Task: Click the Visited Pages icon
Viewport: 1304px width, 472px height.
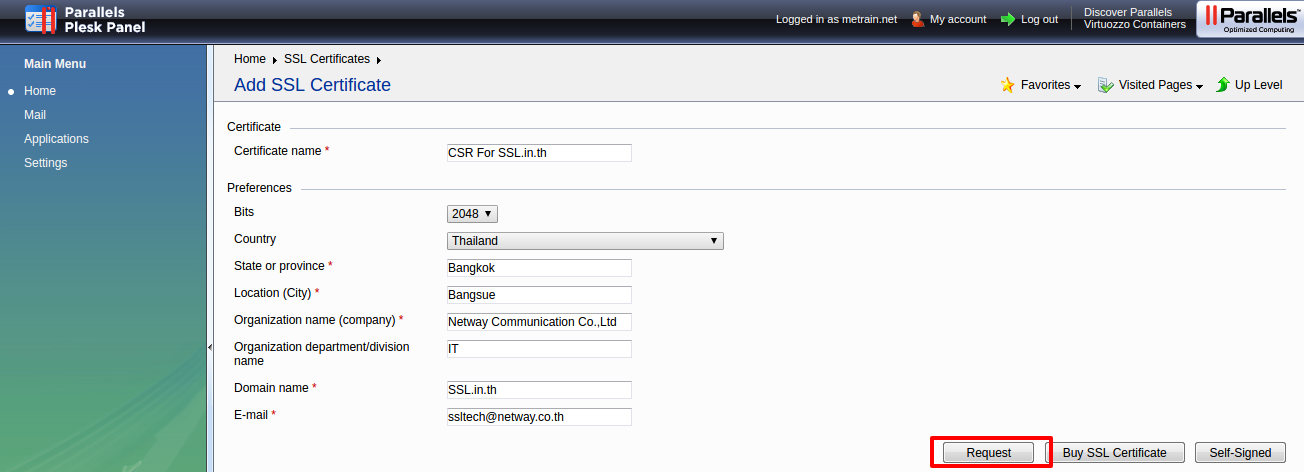Action: click(1105, 85)
